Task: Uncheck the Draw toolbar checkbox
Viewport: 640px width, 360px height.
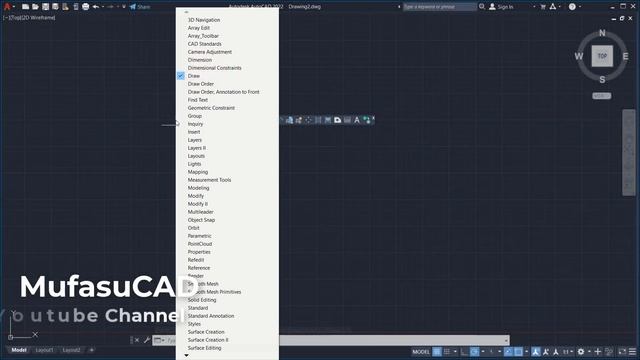Action: coord(180,76)
